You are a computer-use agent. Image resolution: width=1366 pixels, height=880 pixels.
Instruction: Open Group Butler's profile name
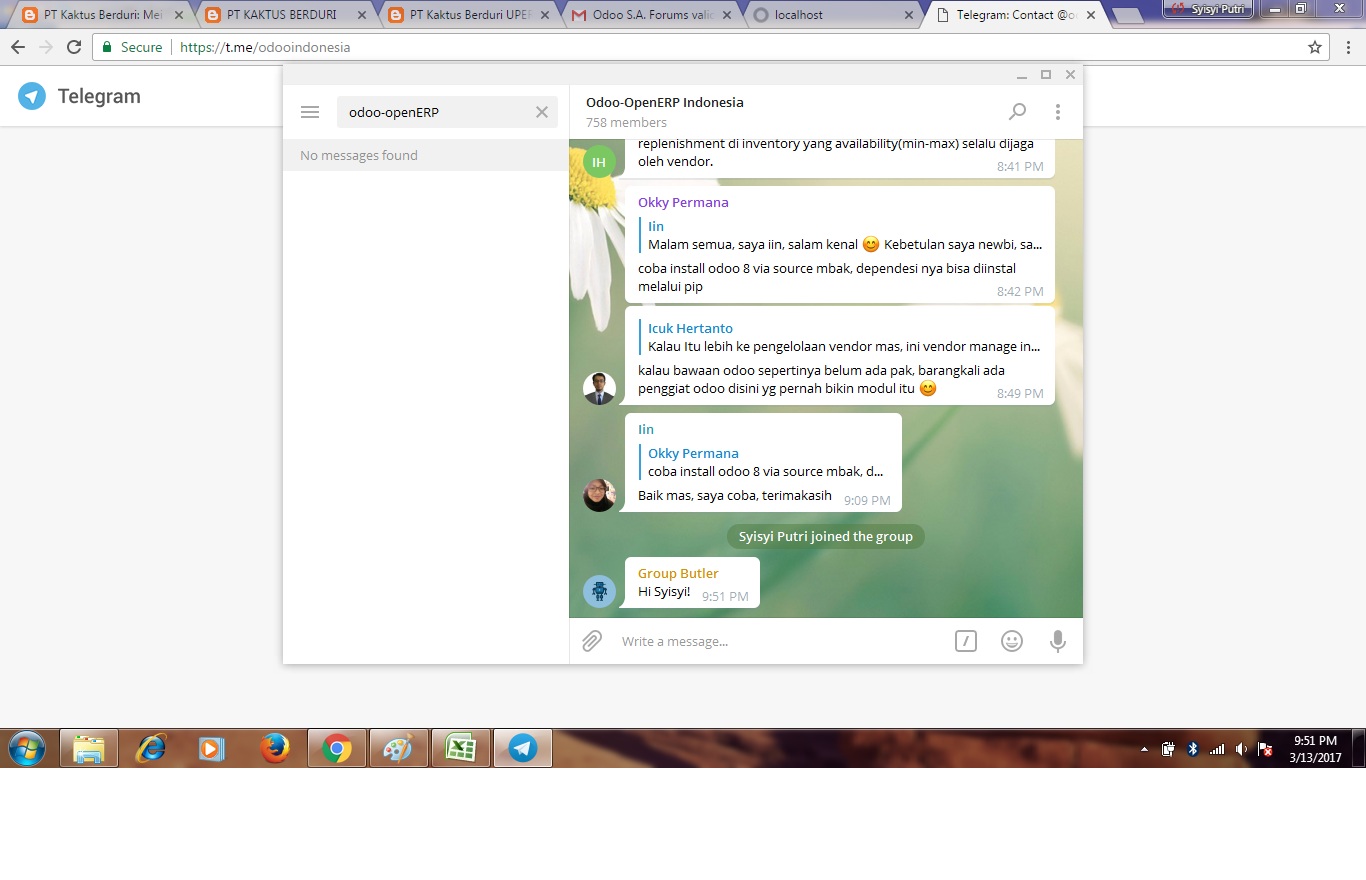click(x=678, y=573)
